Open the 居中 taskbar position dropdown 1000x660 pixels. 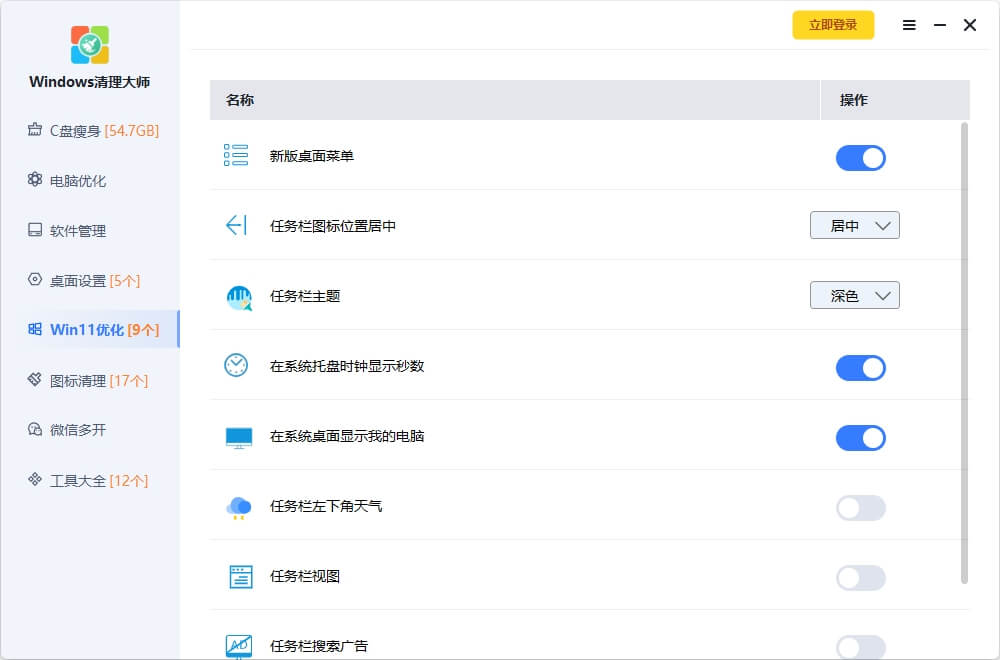click(854, 226)
